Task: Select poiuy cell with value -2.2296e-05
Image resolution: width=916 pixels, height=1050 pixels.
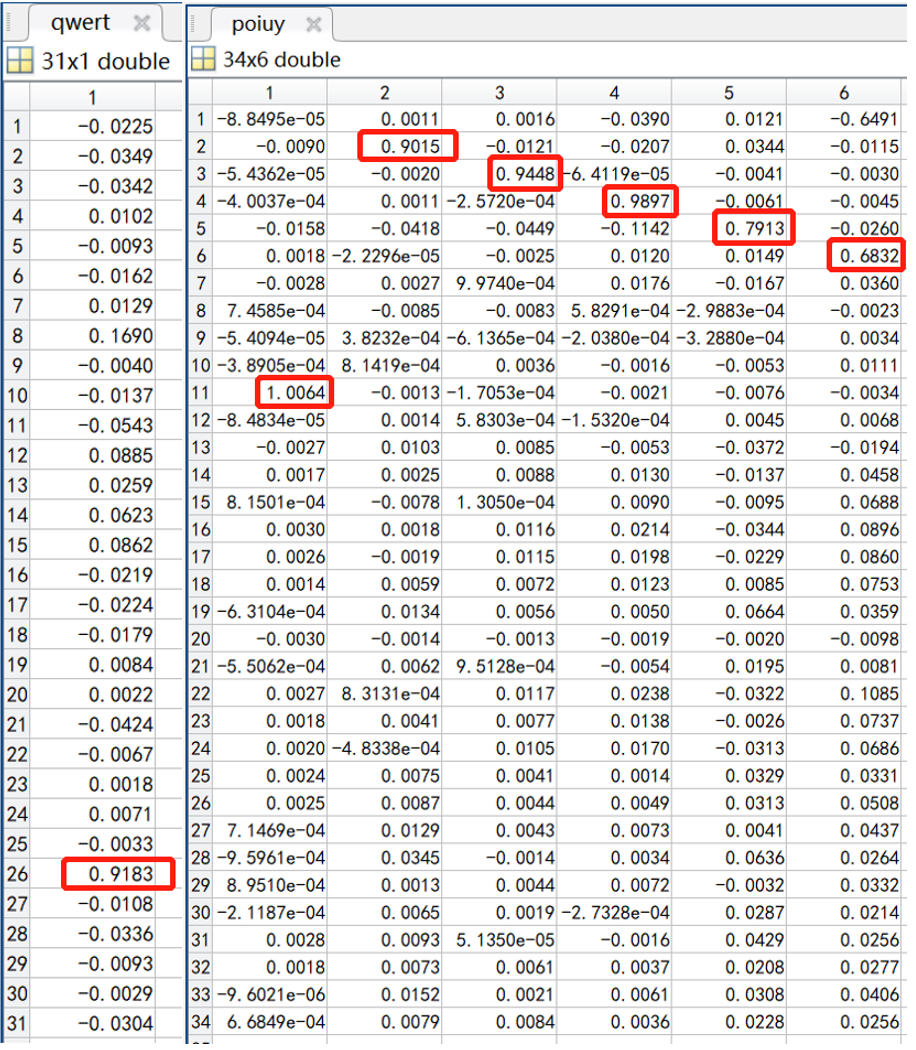Action: (384, 256)
